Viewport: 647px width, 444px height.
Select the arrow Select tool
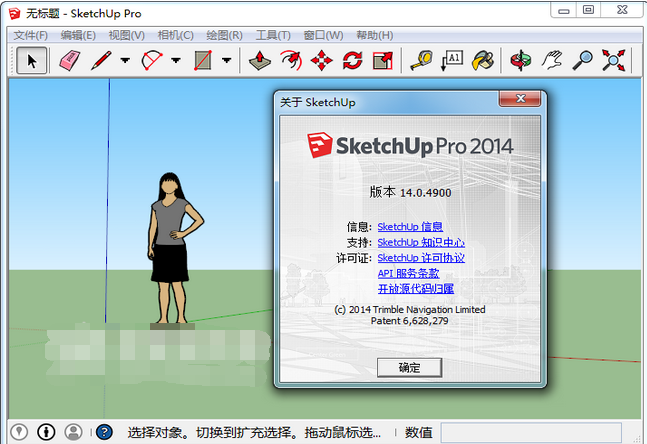(31, 60)
